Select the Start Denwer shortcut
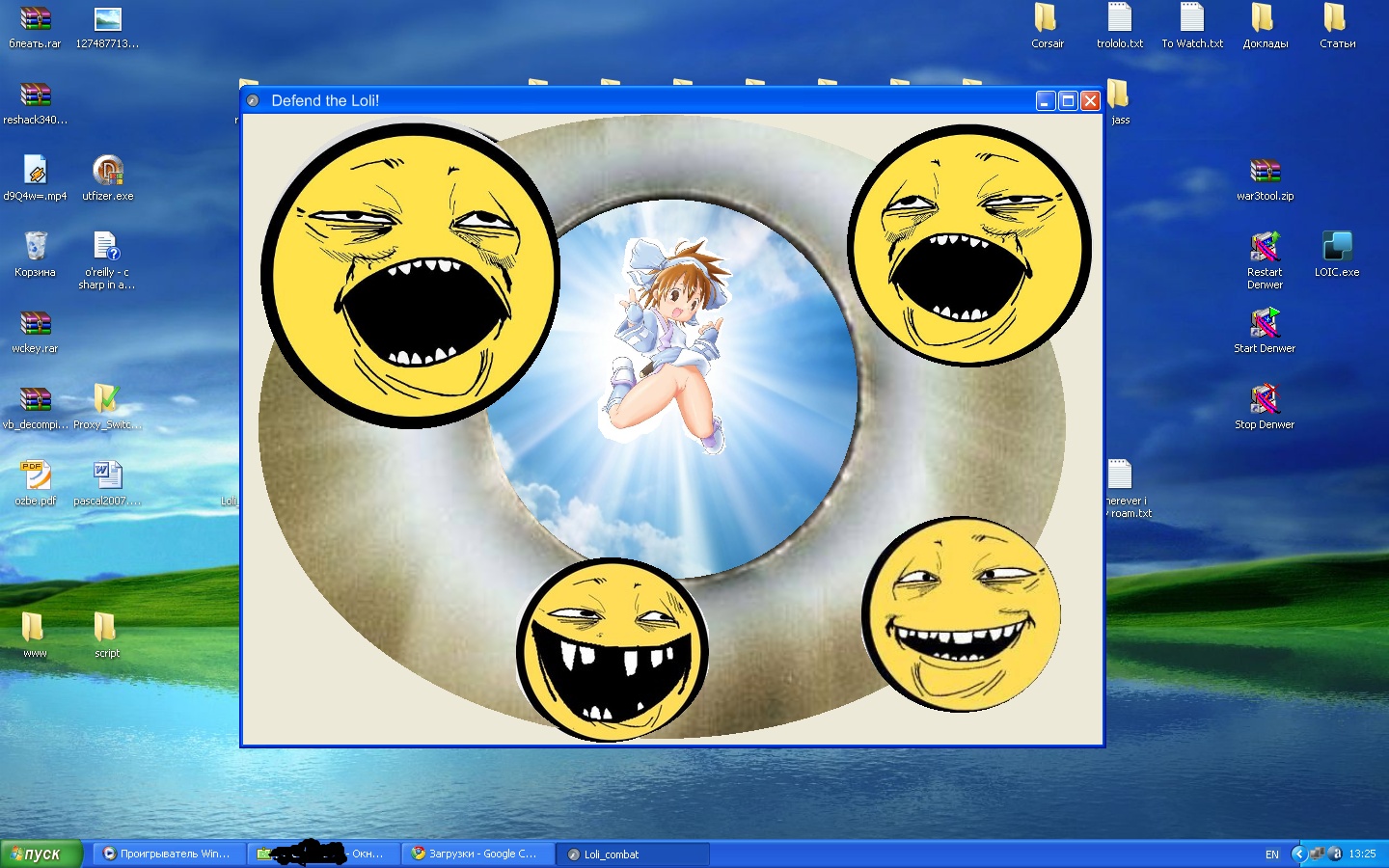1389x868 pixels. (x=1265, y=332)
